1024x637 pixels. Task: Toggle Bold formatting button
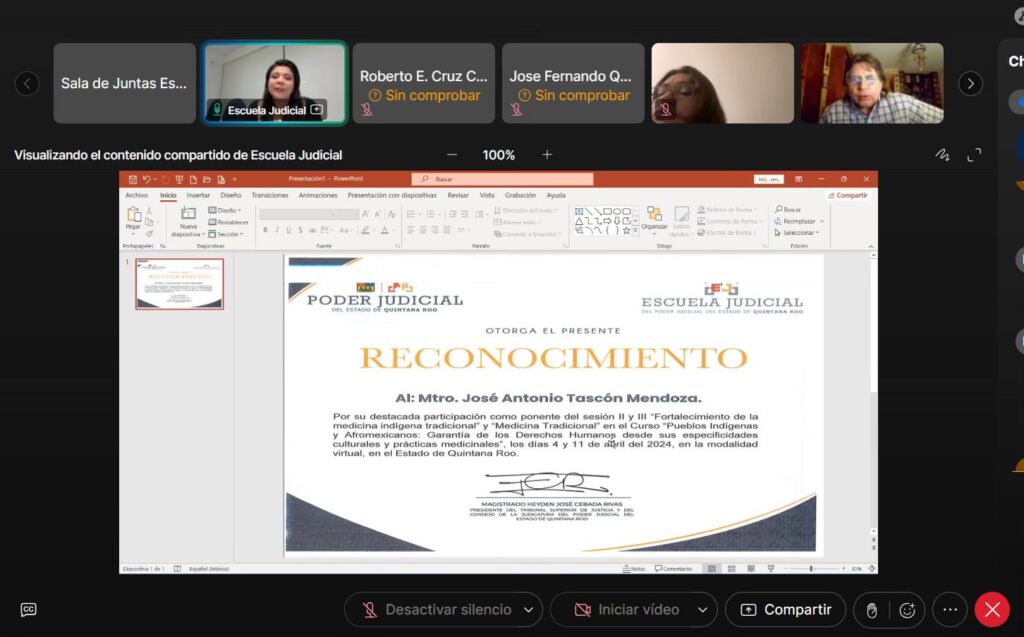265,230
